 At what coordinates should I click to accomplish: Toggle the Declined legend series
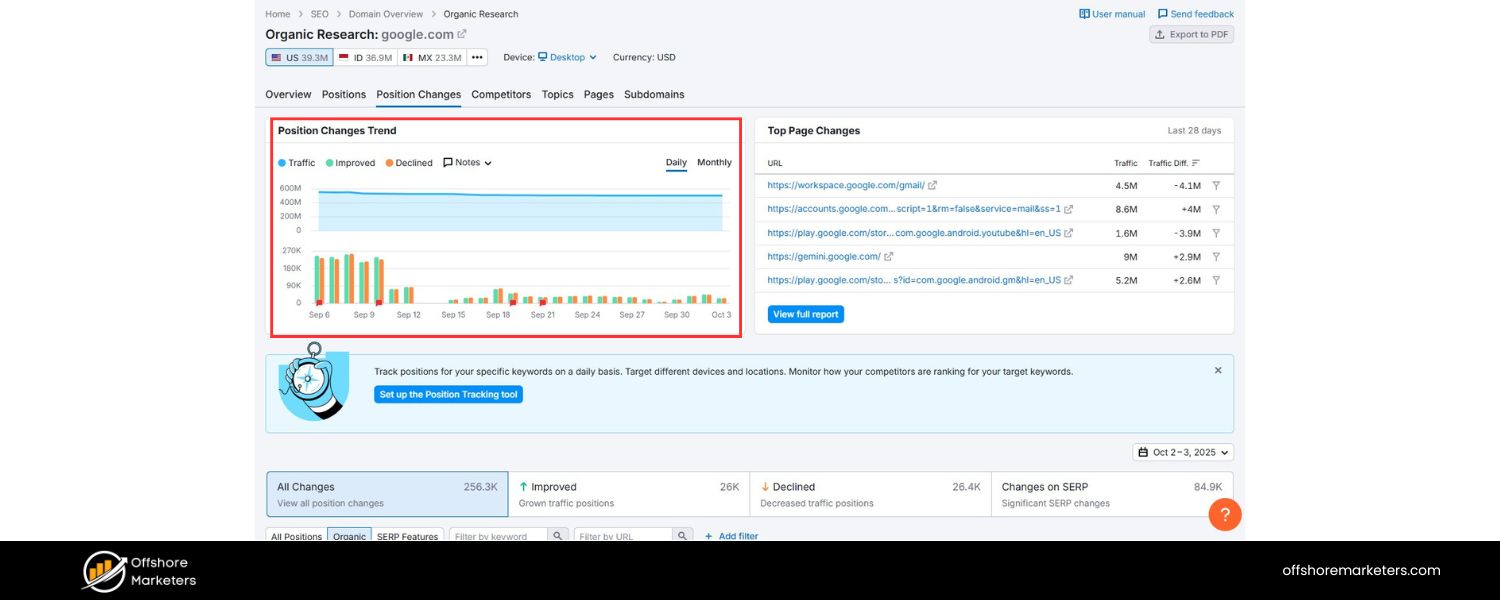click(x=409, y=163)
